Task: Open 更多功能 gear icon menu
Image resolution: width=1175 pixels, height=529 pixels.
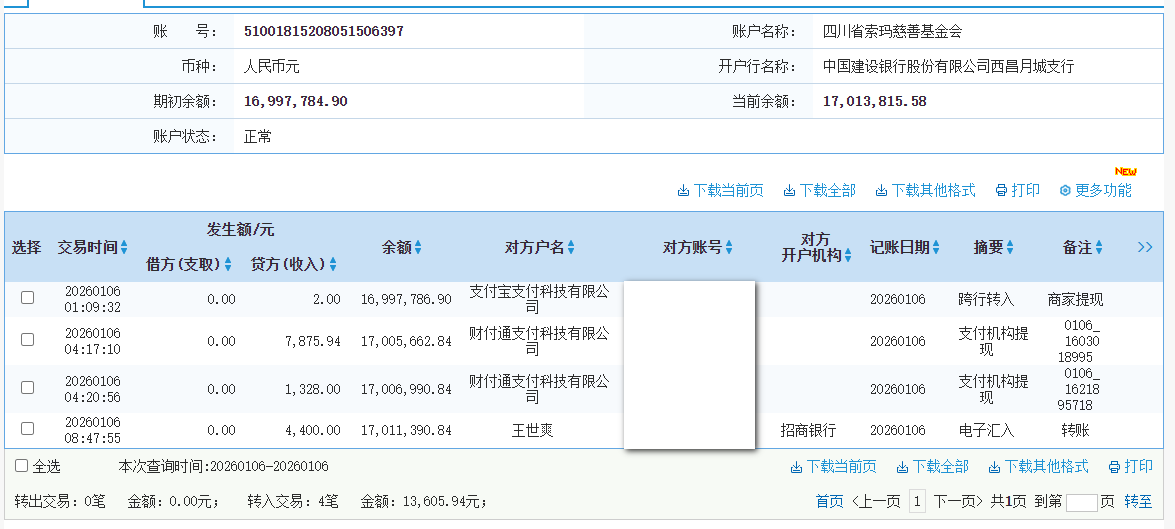Action: point(1065,191)
